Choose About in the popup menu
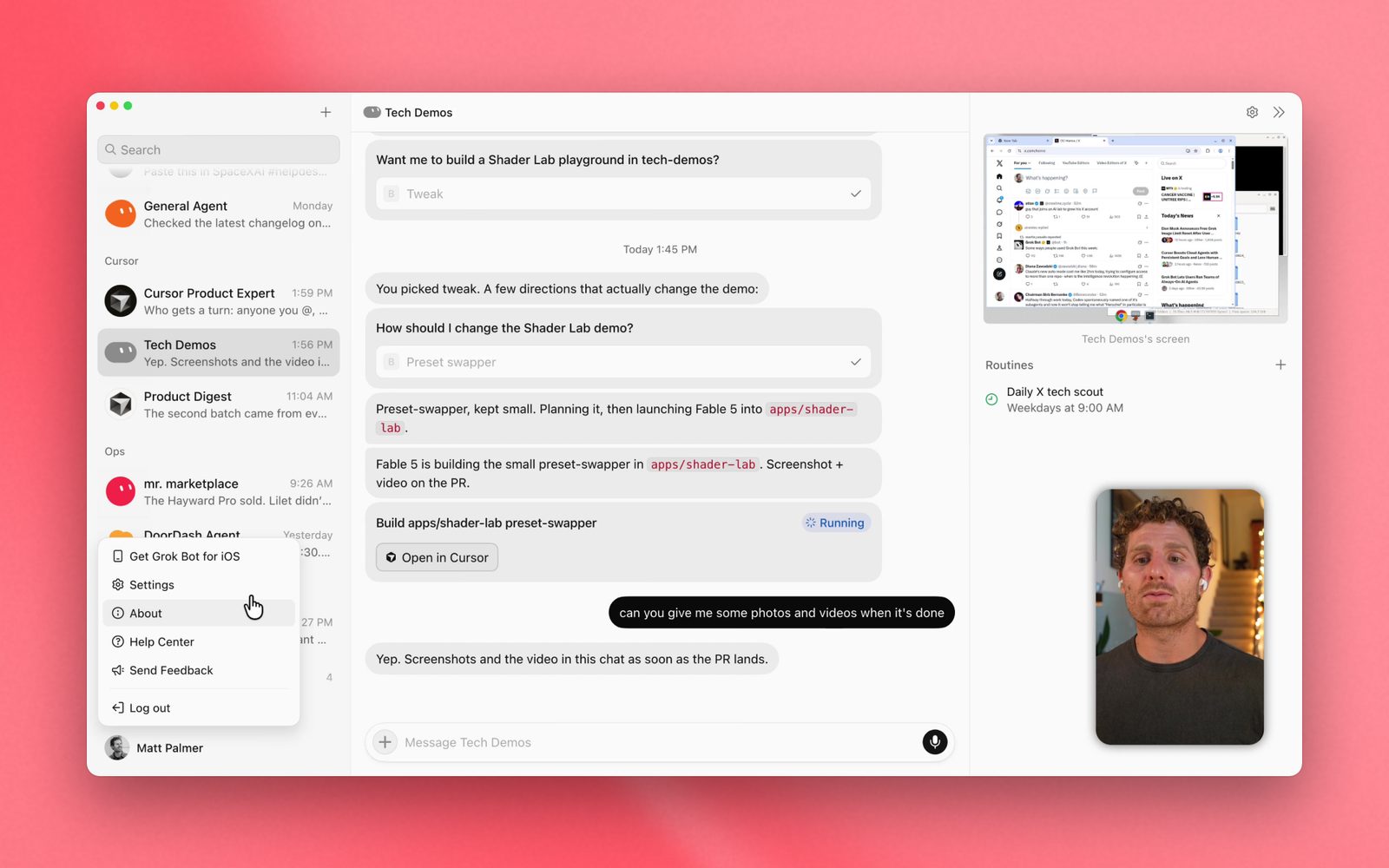Viewport: 1389px width, 868px height. [199, 613]
